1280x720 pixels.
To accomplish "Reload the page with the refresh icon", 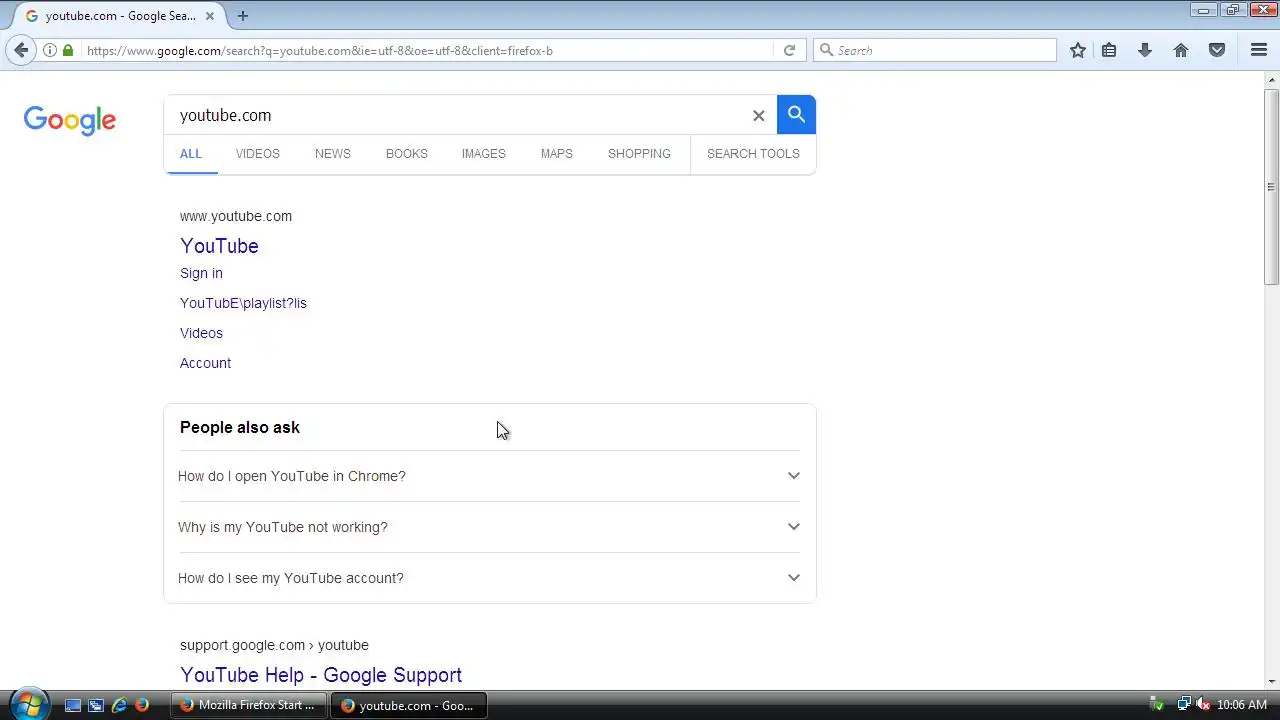I will (789, 50).
